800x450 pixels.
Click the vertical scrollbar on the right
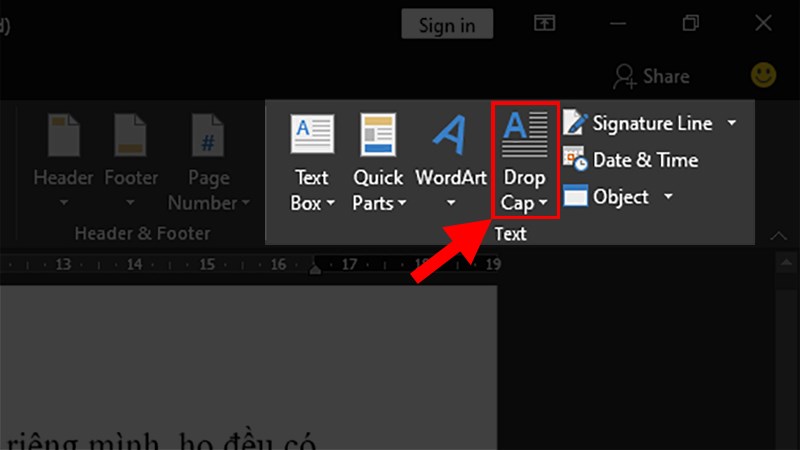click(785, 350)
